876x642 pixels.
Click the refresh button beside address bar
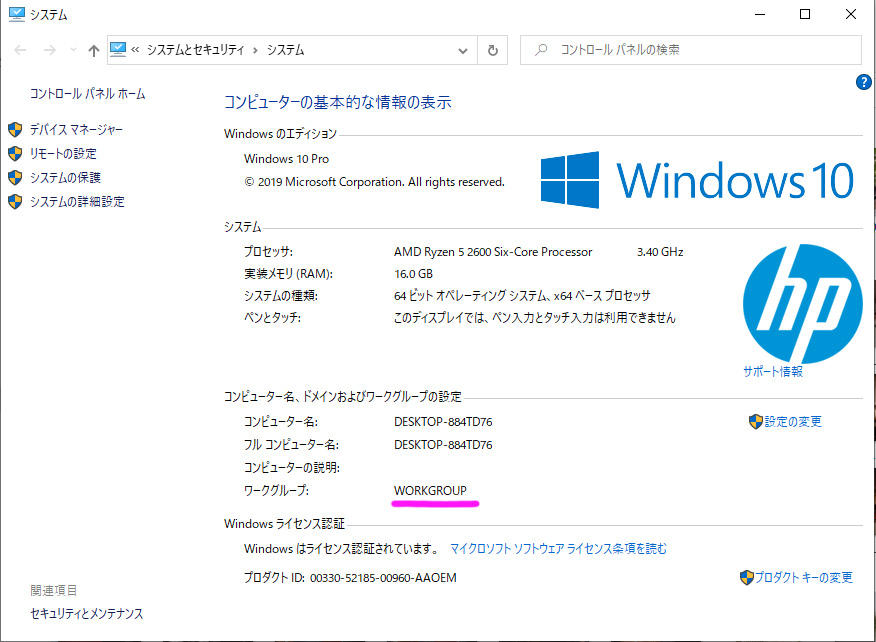[x=492, y=50]
